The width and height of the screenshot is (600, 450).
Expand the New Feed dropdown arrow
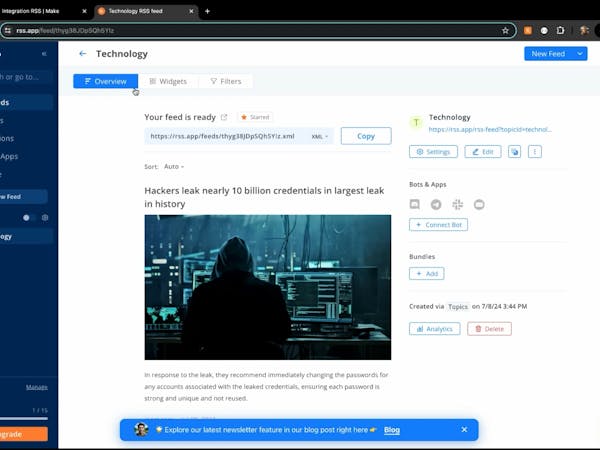(x=580, y=54)
